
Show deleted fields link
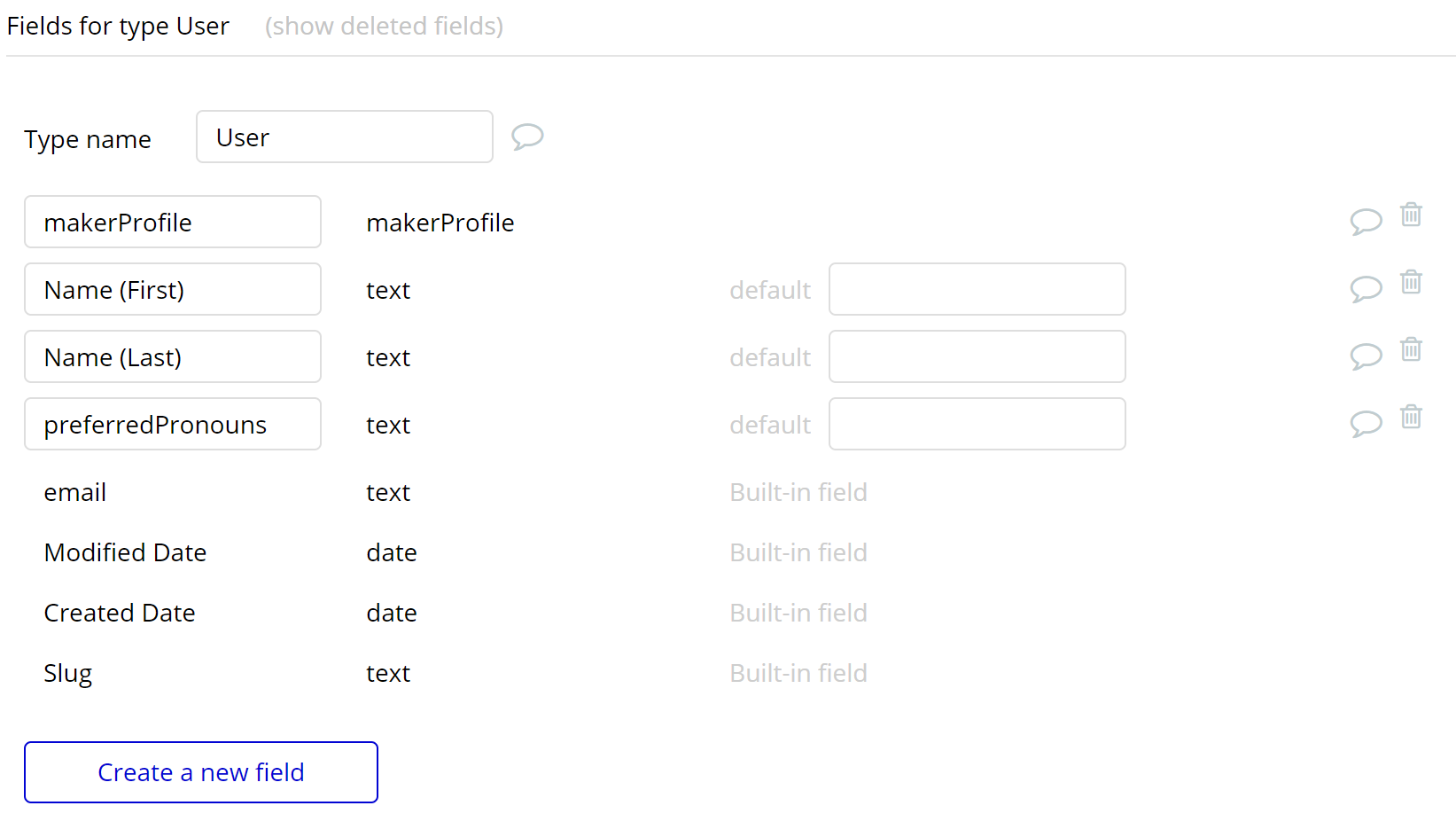pos(384,26)
